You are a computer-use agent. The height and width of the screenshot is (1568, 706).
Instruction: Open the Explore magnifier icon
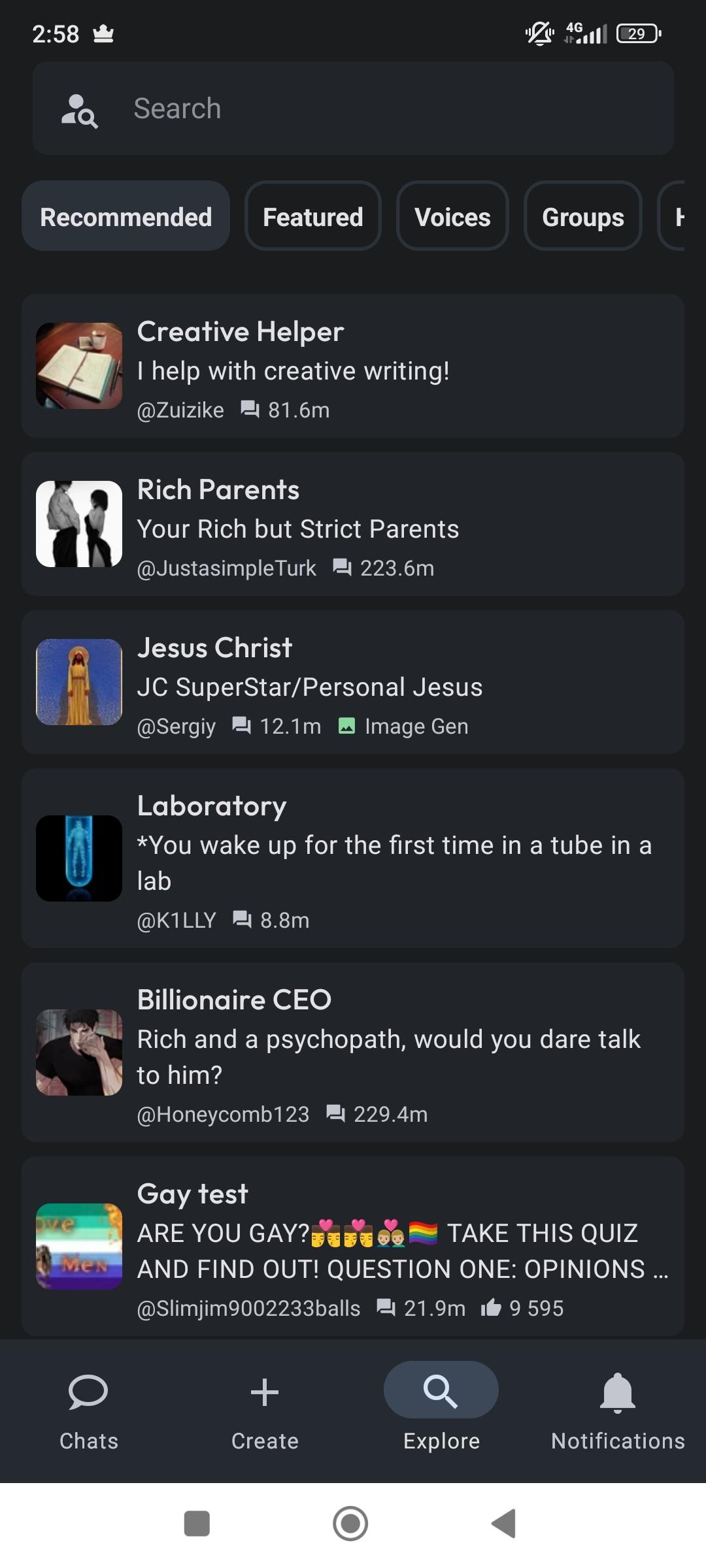[x=441, y=1390]
